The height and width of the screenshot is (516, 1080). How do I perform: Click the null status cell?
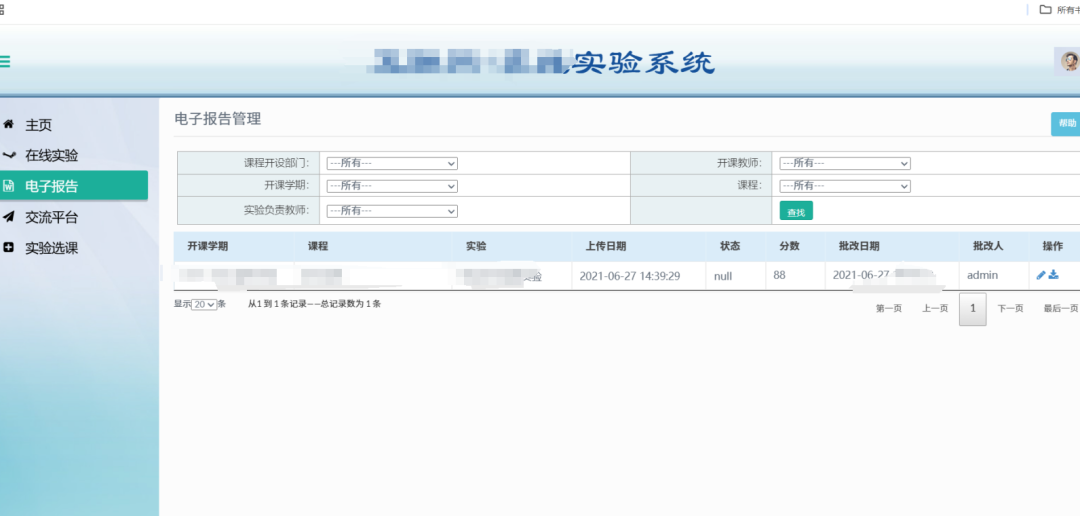click(x=723, y=276)
